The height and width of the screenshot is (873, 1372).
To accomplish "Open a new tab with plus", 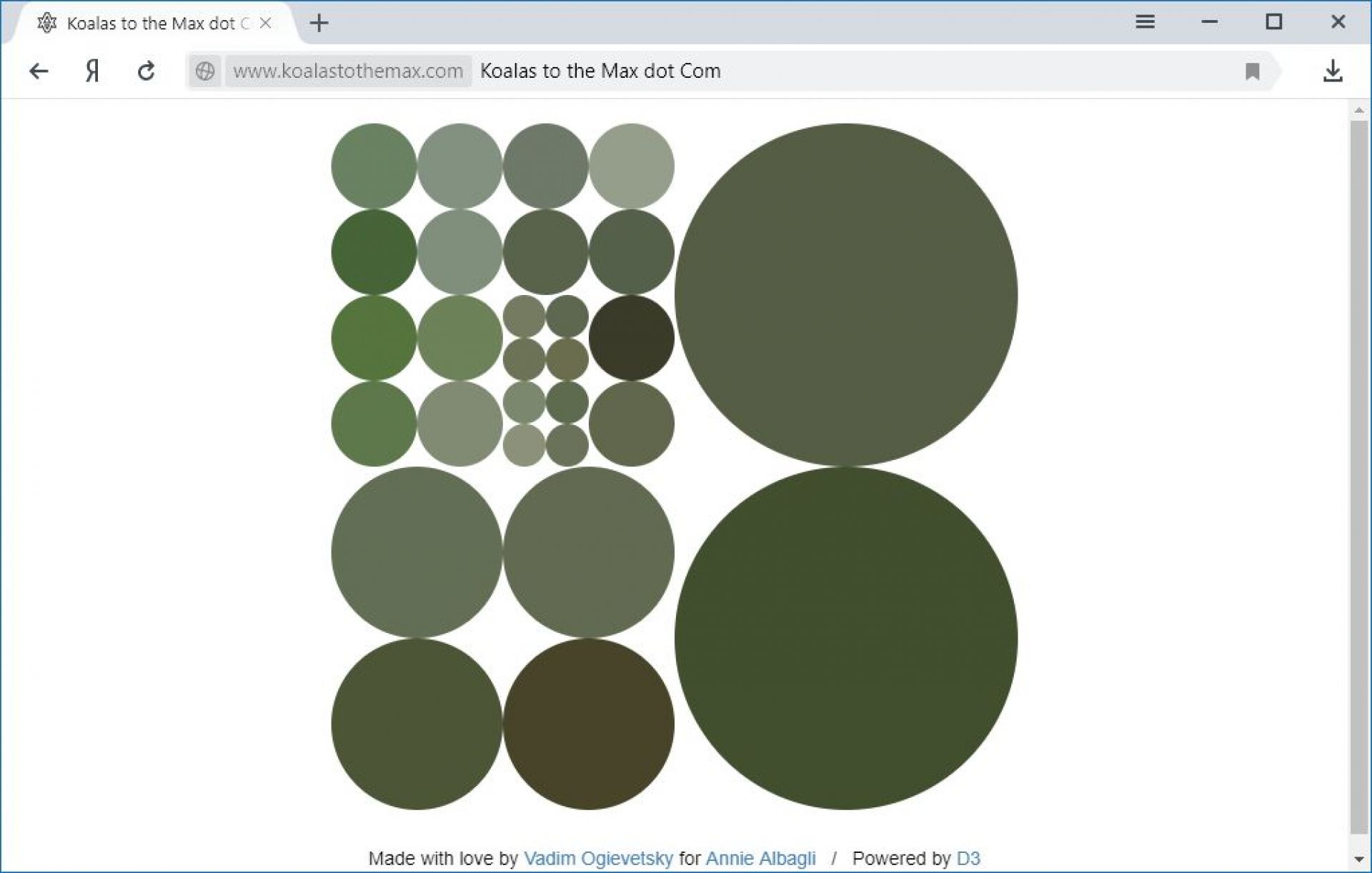I will (x=319, y=24).
